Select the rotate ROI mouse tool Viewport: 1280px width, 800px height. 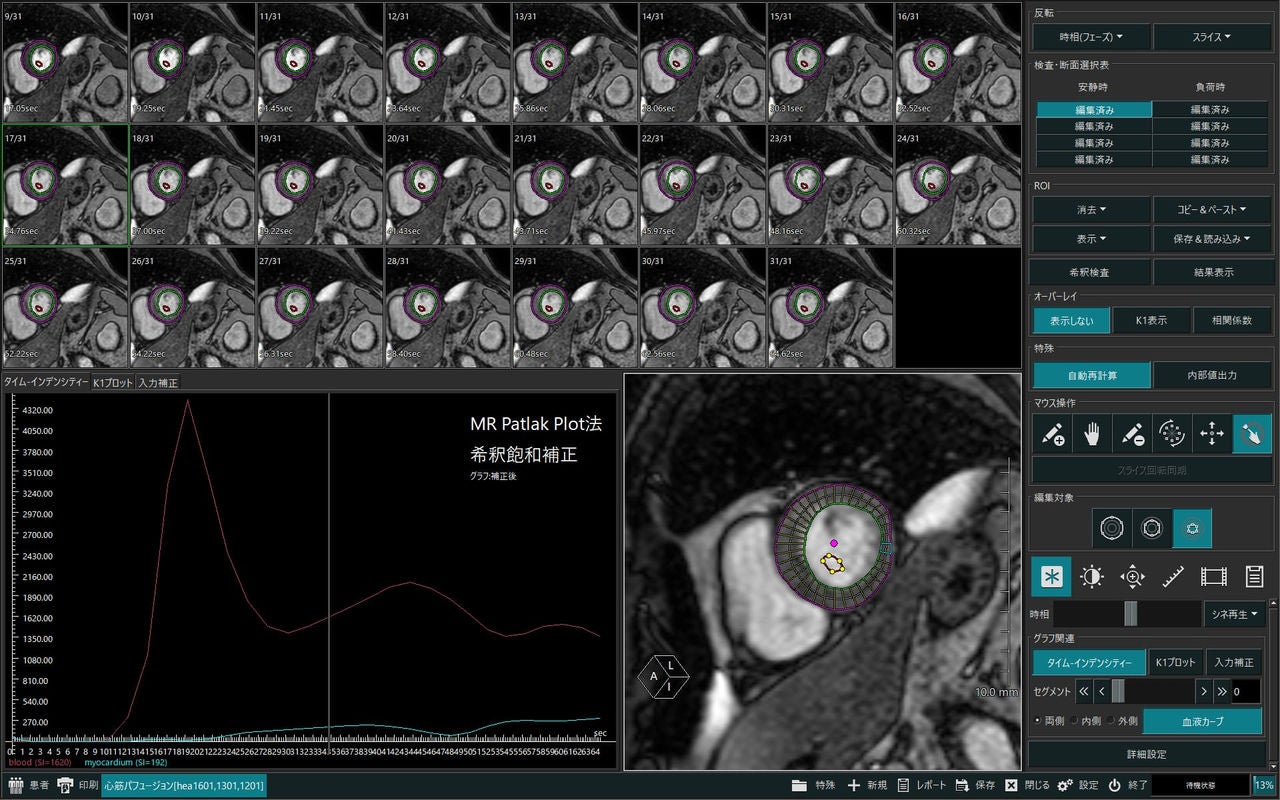coord(1172,434)
